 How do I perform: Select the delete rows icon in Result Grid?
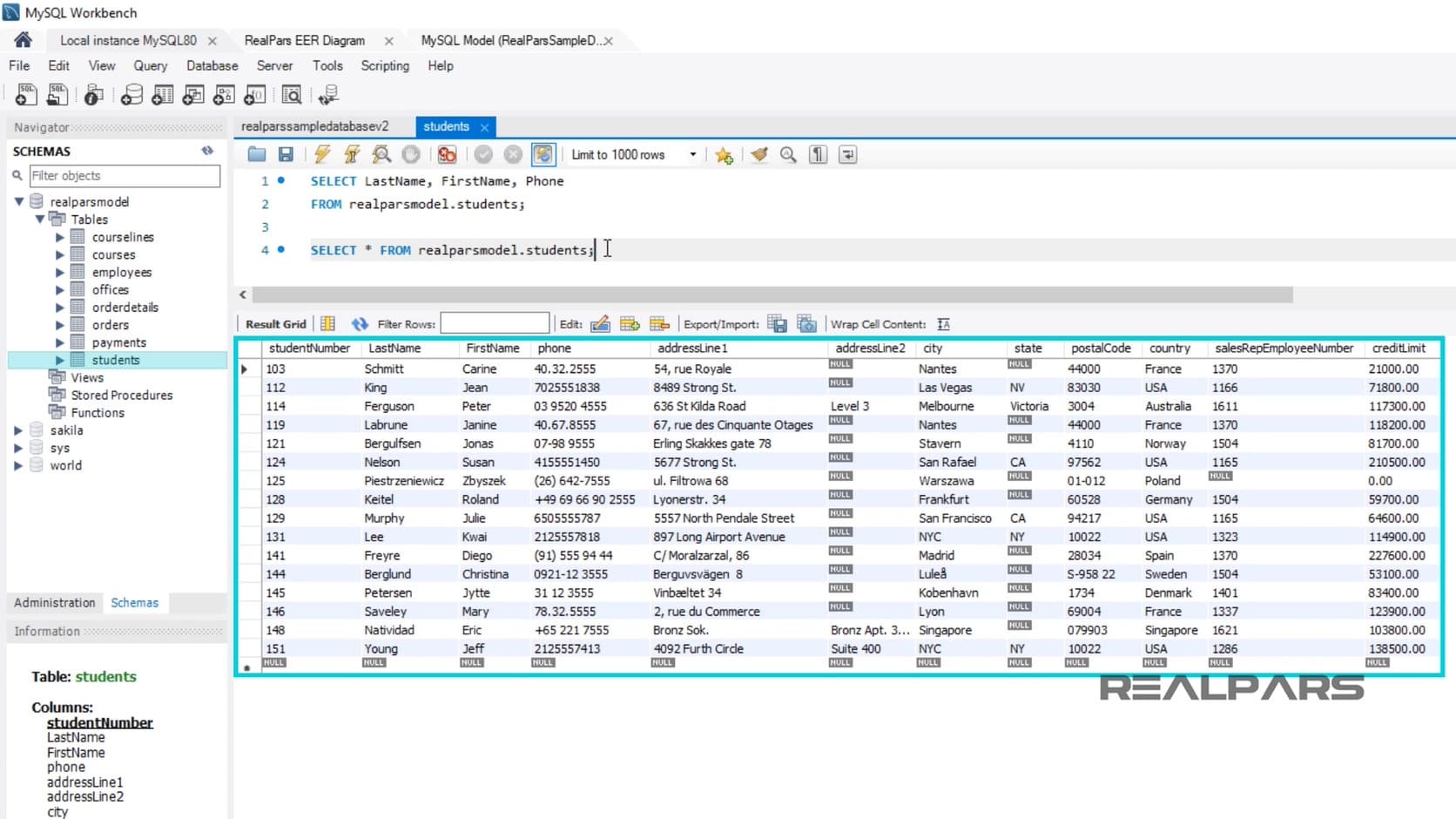[x=660, y=323]
